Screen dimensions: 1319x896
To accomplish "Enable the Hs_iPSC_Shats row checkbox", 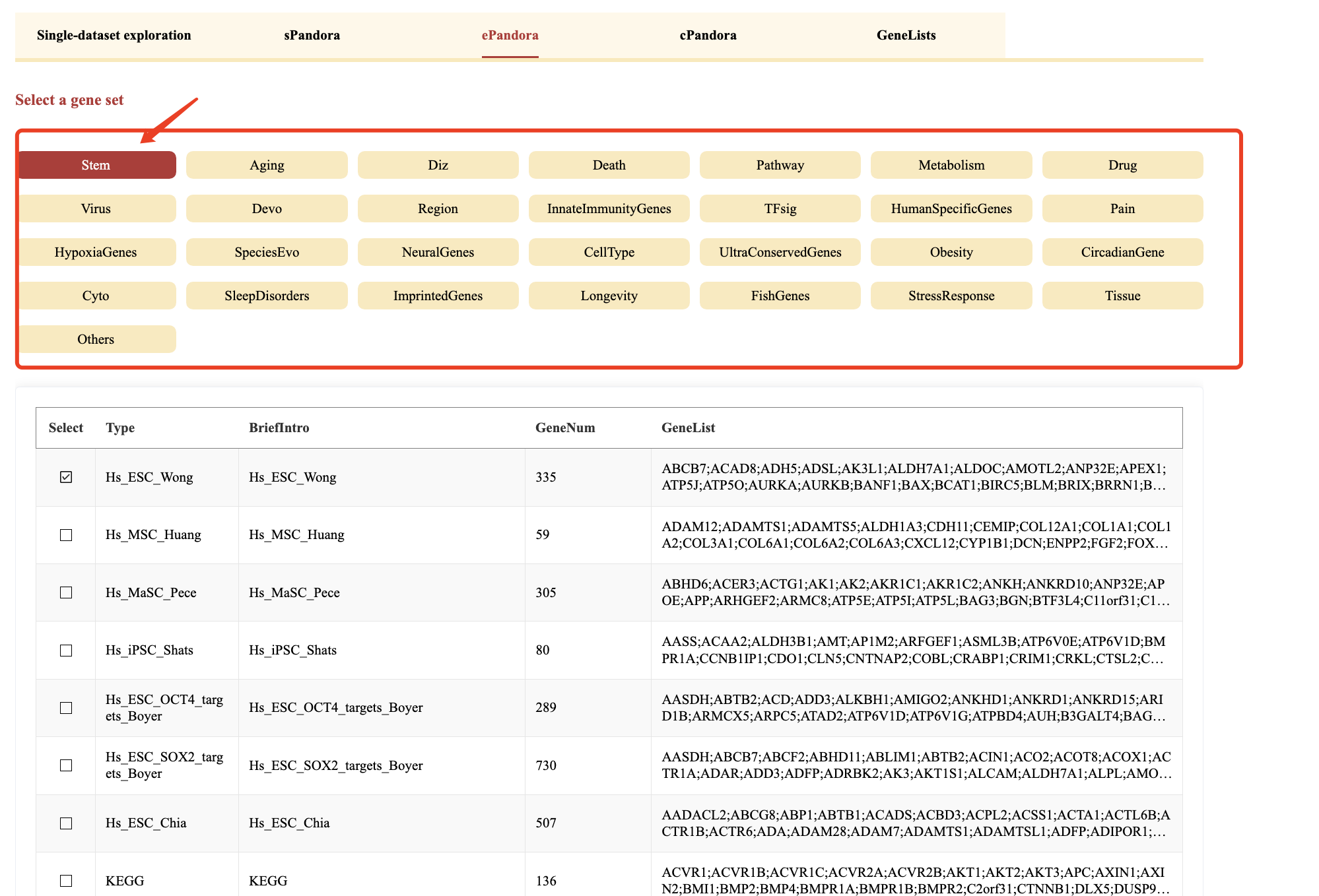I will point(66,651).
